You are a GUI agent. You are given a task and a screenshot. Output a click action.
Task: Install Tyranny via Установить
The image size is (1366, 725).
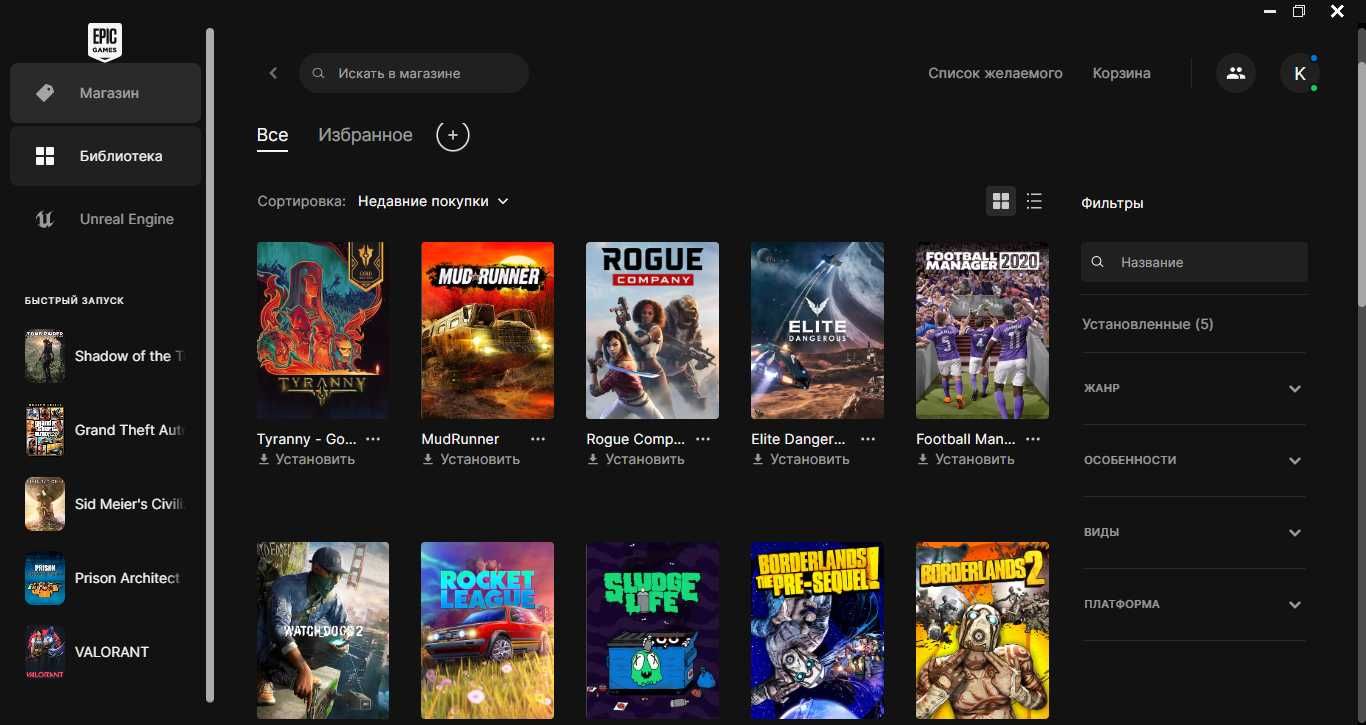(x=306, y=459)
